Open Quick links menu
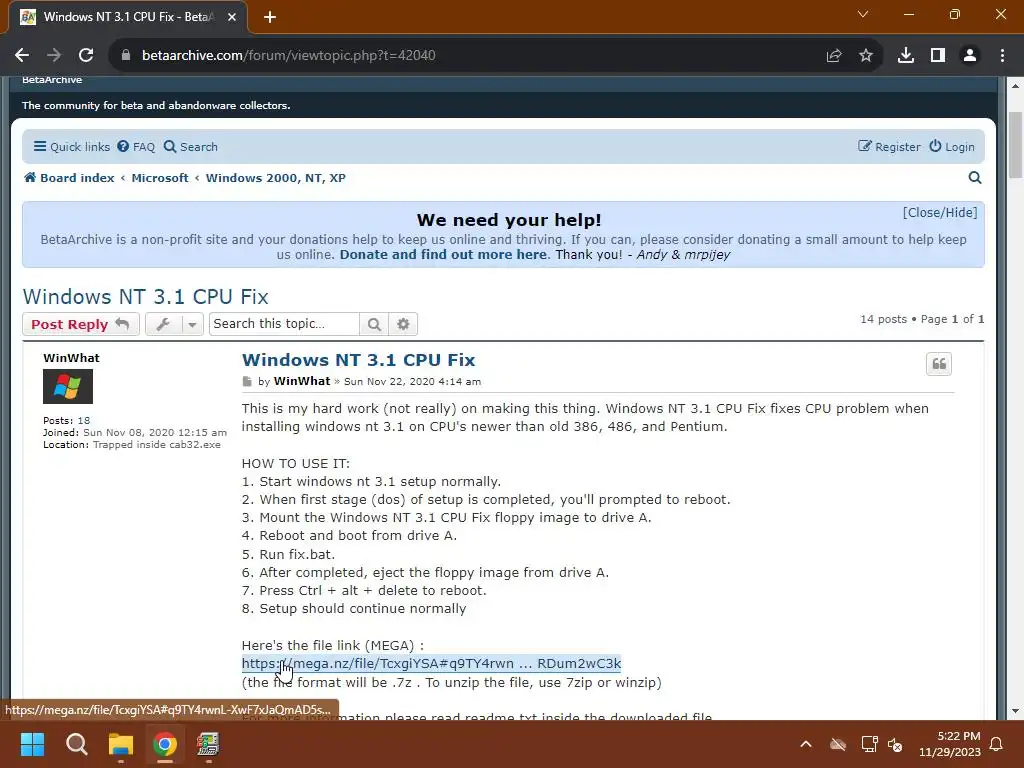 72,147
